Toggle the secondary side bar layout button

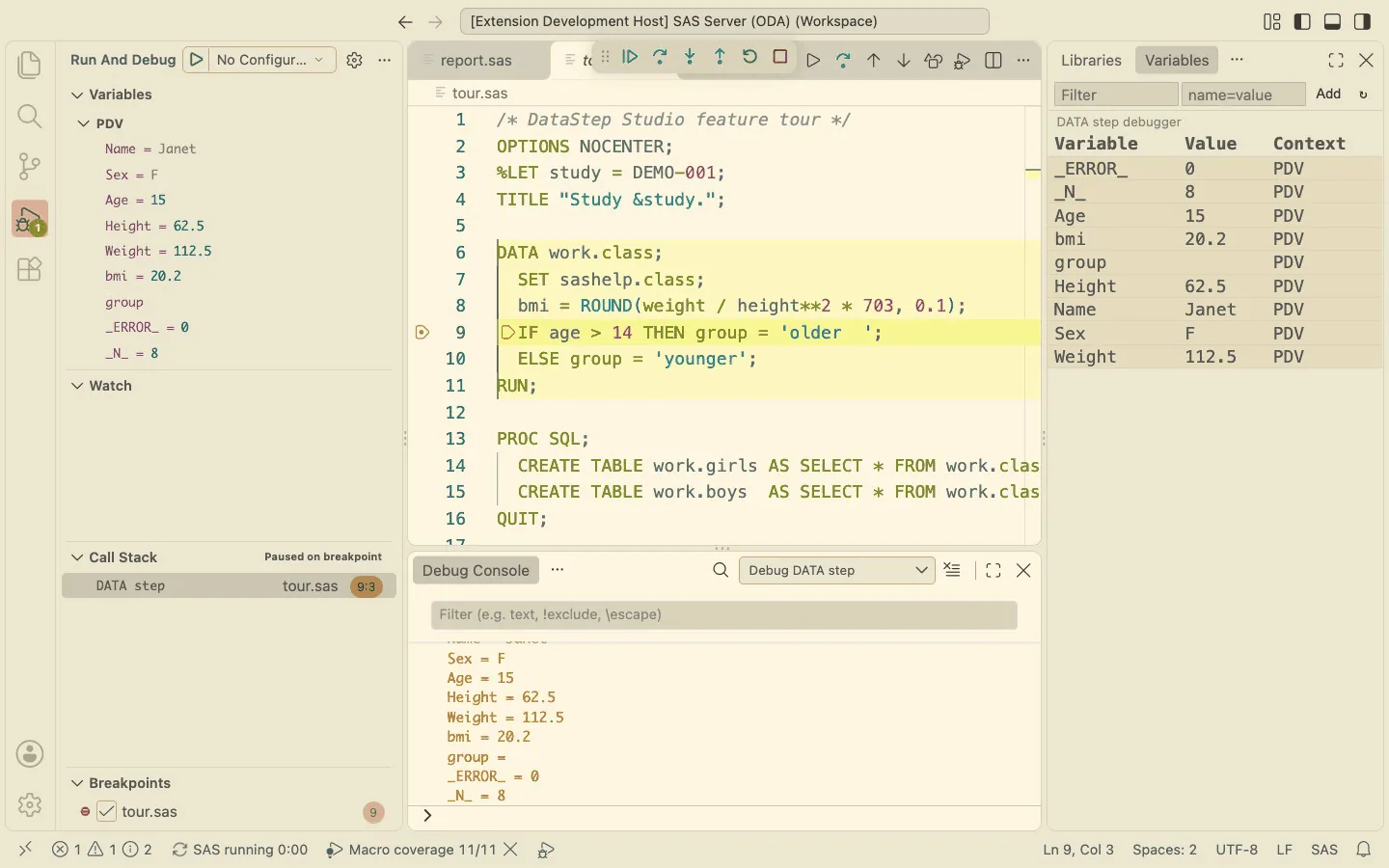[1363, 21]
